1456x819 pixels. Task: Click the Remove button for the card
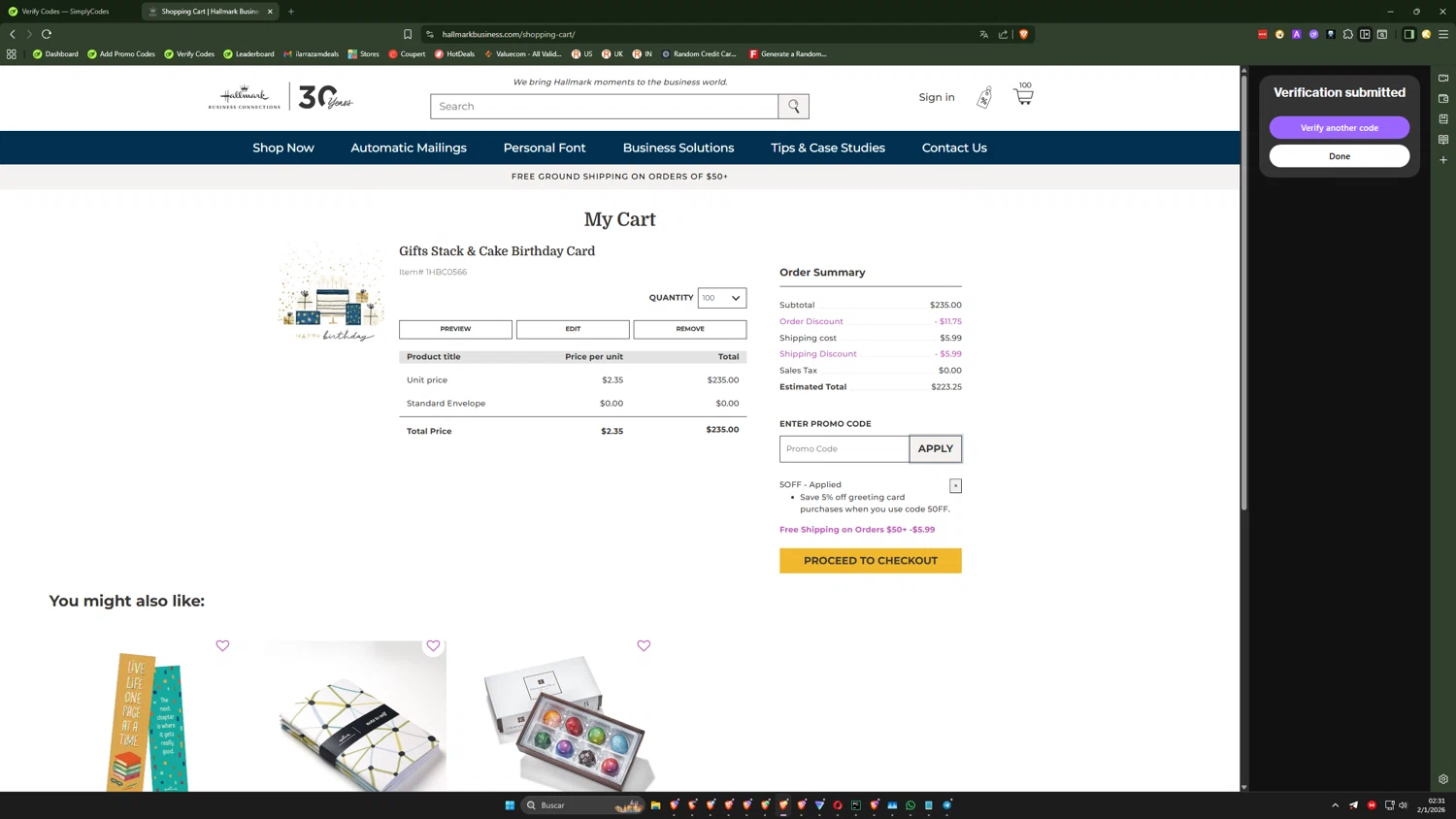click(690, 329)
